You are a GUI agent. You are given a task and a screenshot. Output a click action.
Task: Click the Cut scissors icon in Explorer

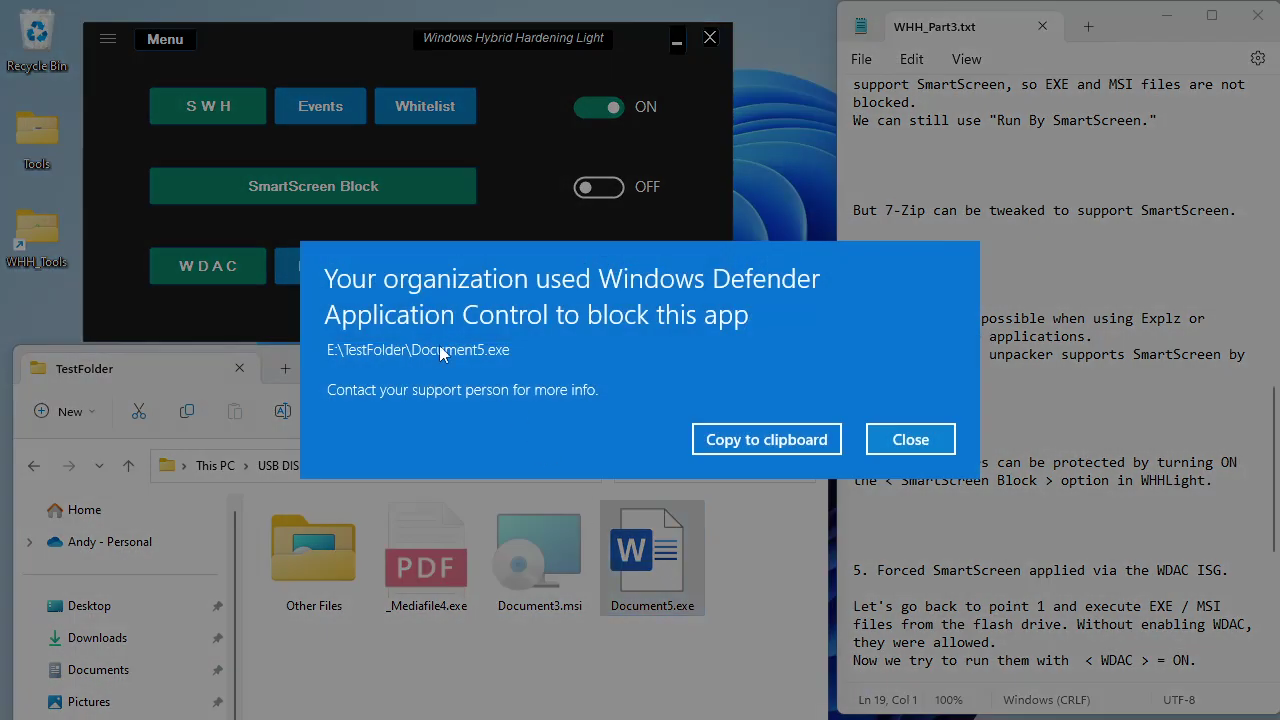point(139,411)
